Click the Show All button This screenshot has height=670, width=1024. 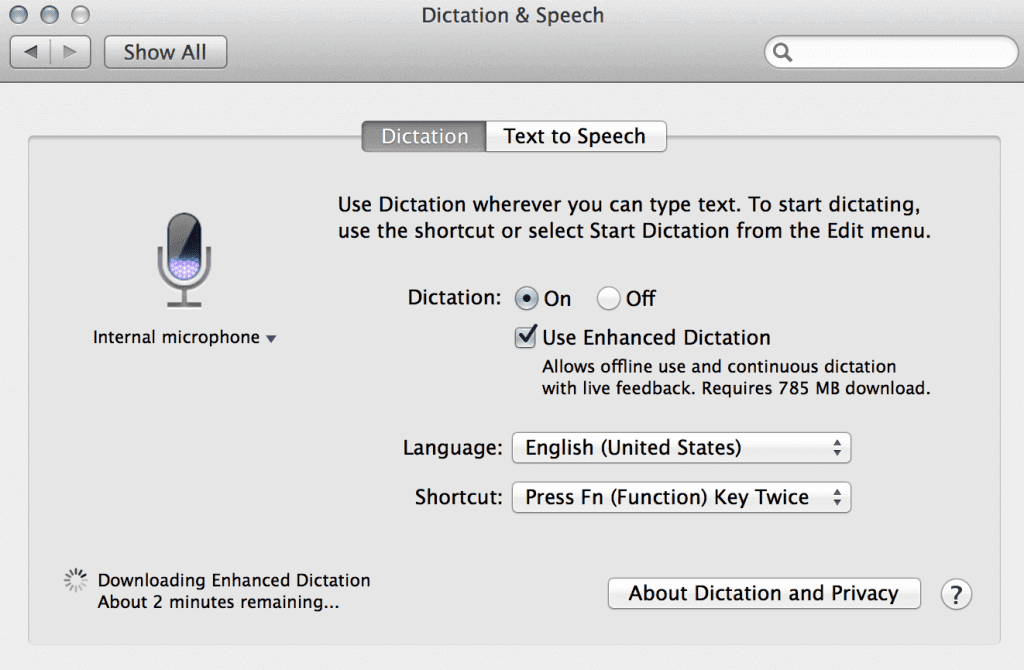[165, 51]
